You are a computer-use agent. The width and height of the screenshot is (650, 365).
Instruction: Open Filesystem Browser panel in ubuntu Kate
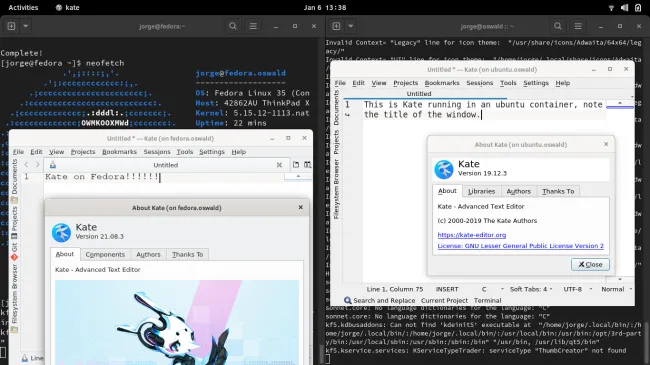click(x=336, y=189)
